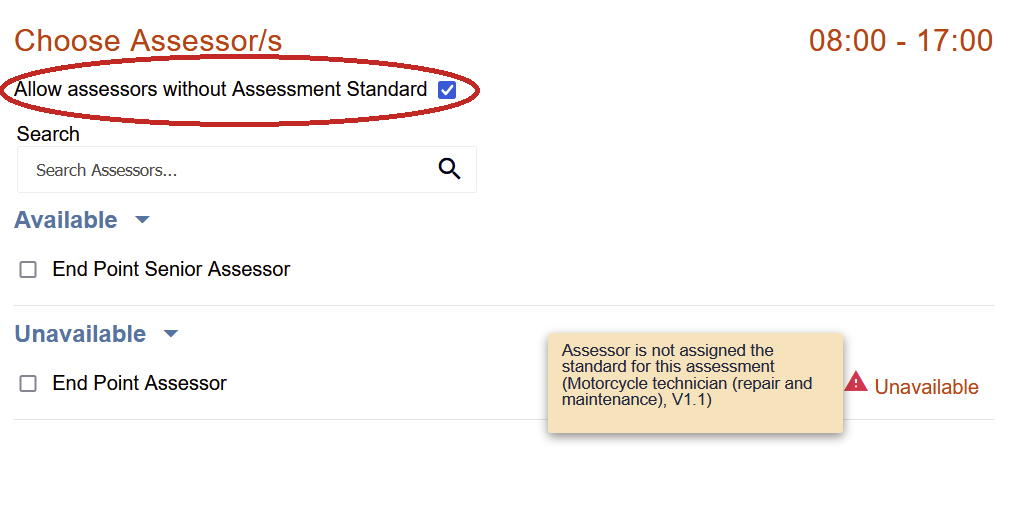Click the Search label above the field
This screenshot has width=1020, height=506.
[x=48, y=134]
